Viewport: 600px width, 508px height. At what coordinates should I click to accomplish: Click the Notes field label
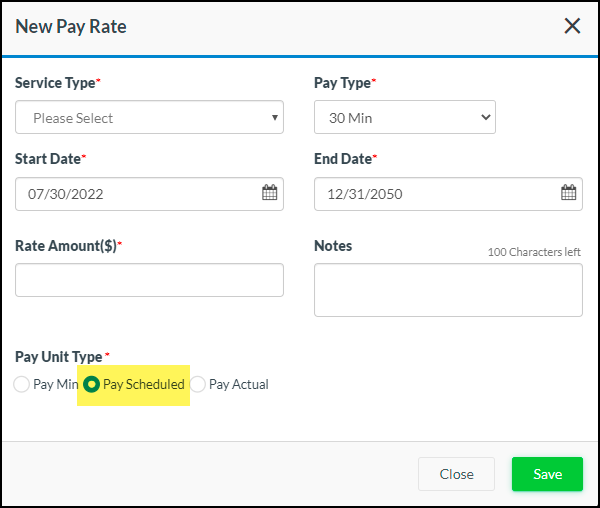point(333,245)
